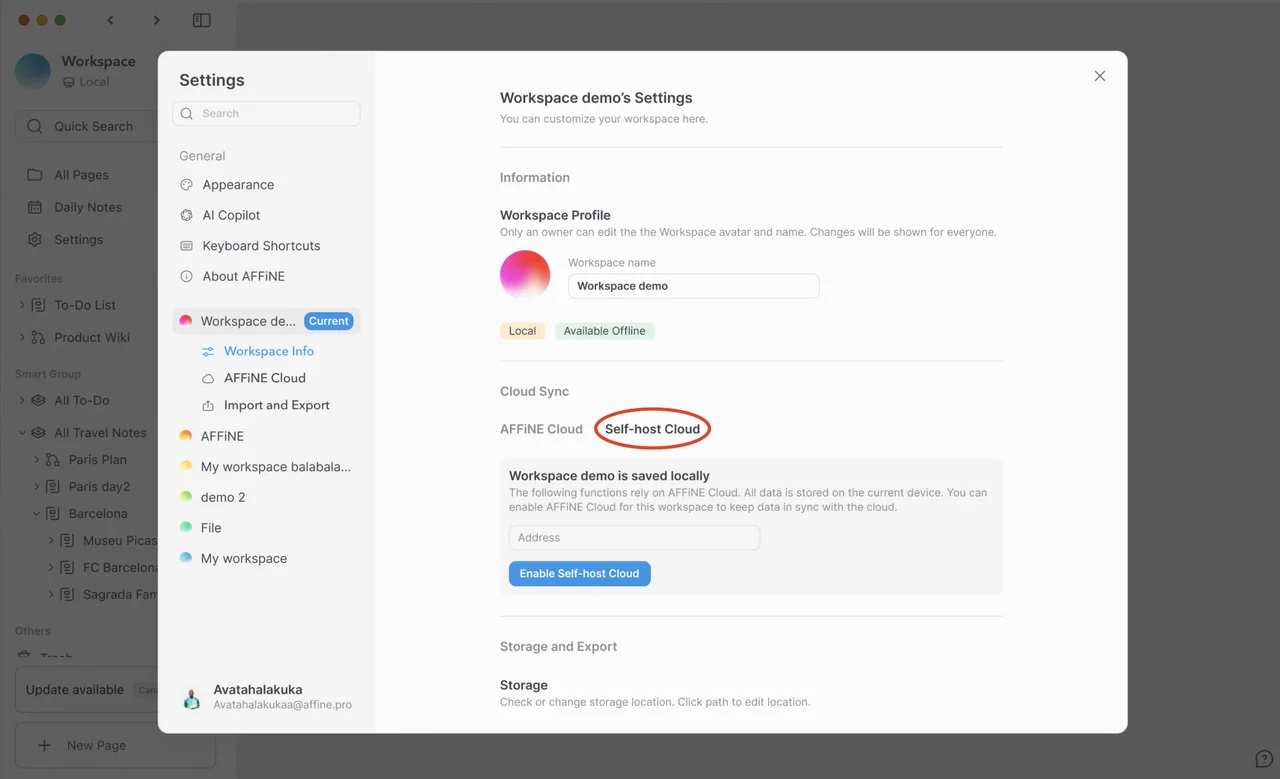Click the sidebar Settings gear icon
Screen dimensions: 1280x779
tap(35, 240)
